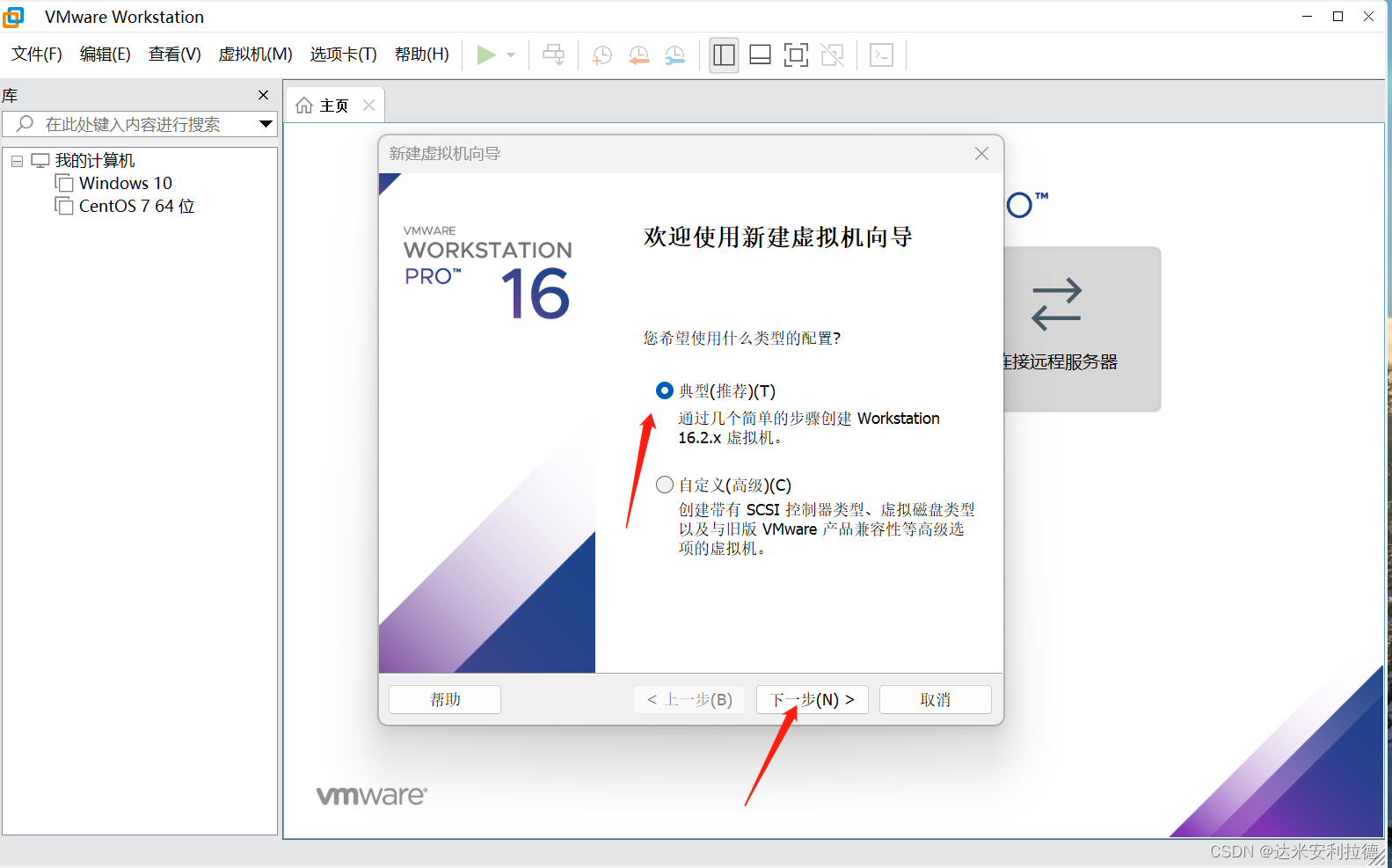Click the console view icon

click(x=881, y=55)
